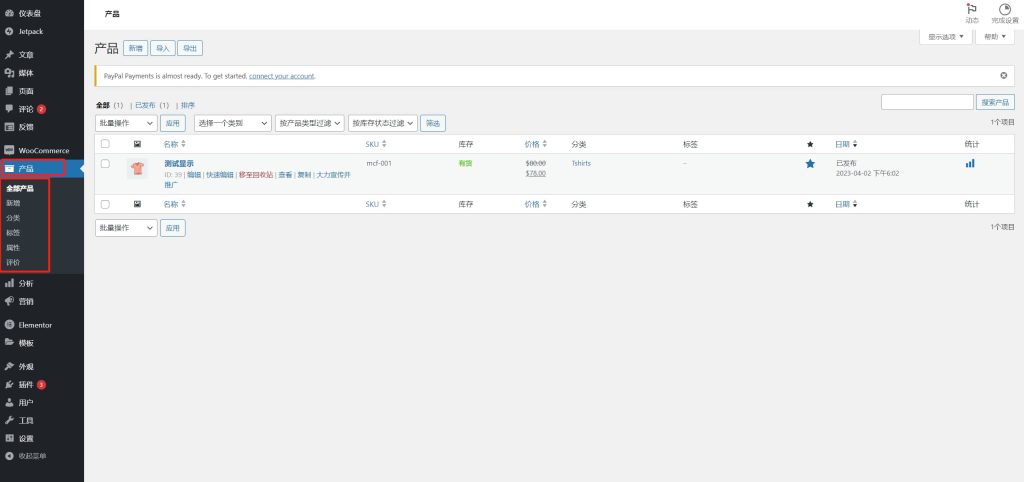Click the 新增 button beside the 产品 heading
The image size is (1024, 482).
pyautogui.click(x=135, y=48)
